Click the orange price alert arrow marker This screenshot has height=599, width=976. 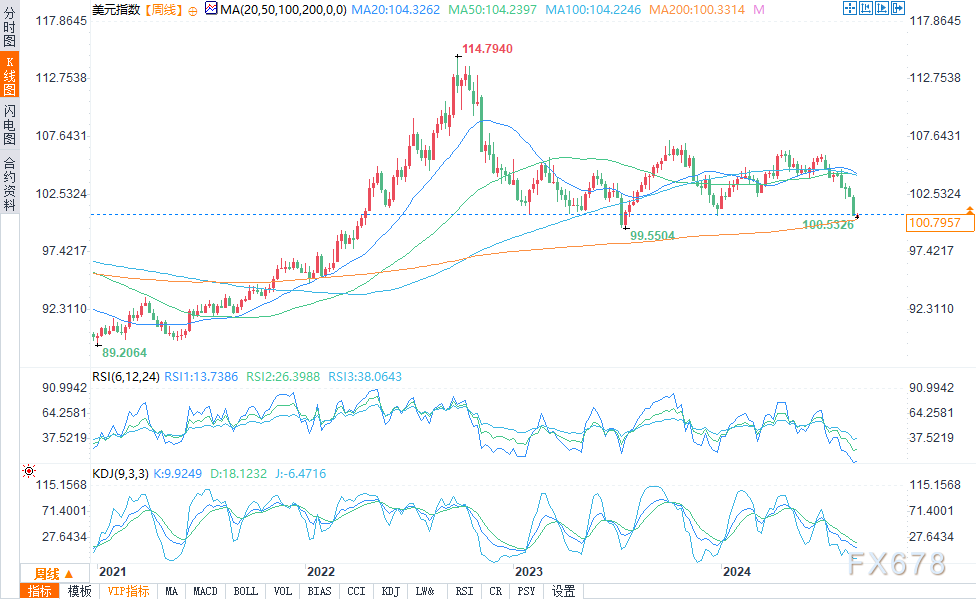tap(970, 210)
